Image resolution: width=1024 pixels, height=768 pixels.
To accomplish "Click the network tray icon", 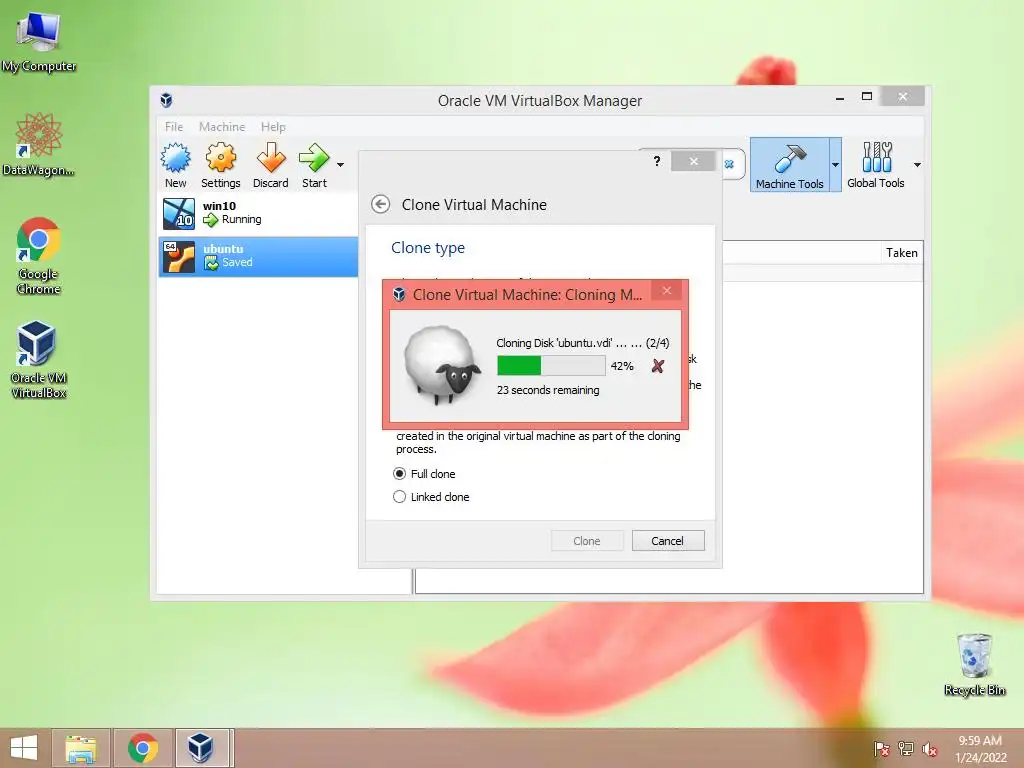I will pyautogui.click(x=906, y=749).
